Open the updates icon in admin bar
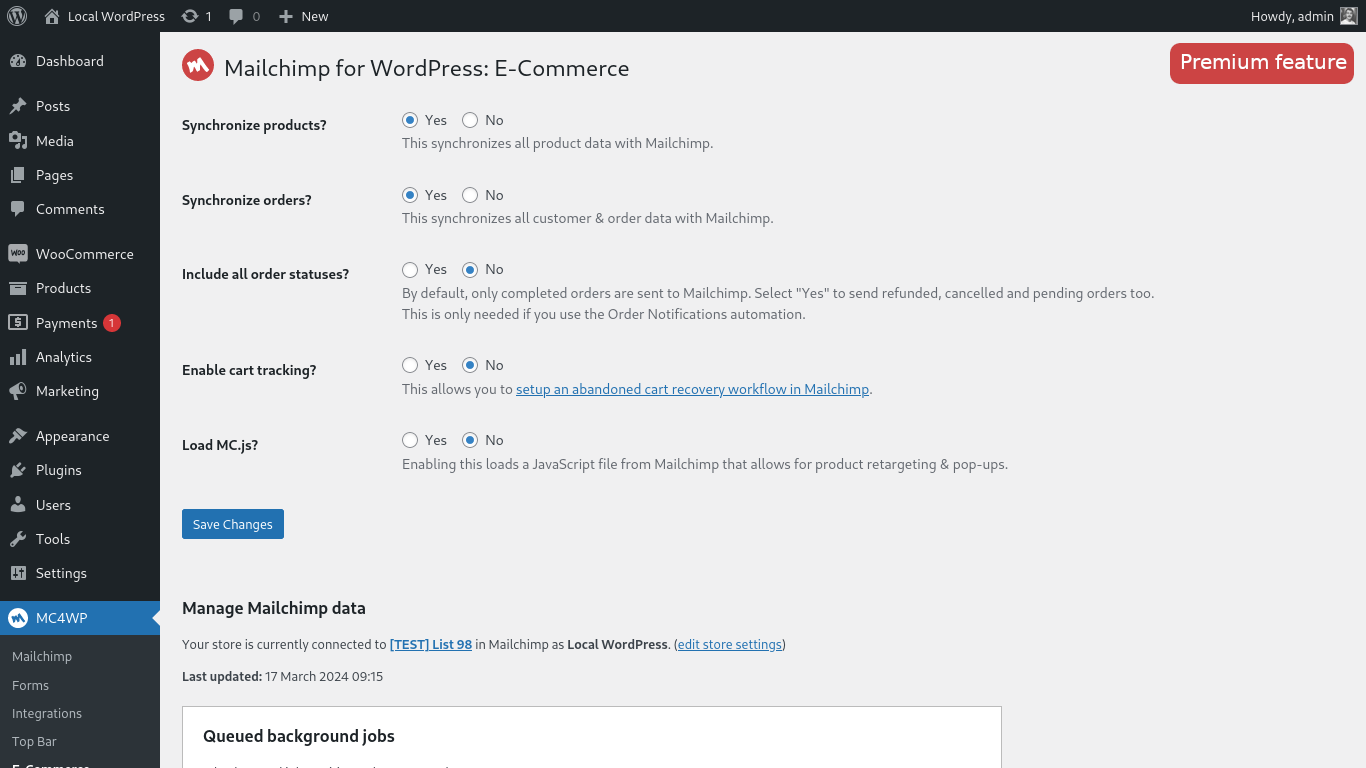Viewport: 1366px width, 768px height. pyautogui.click(x=190, y=16)
